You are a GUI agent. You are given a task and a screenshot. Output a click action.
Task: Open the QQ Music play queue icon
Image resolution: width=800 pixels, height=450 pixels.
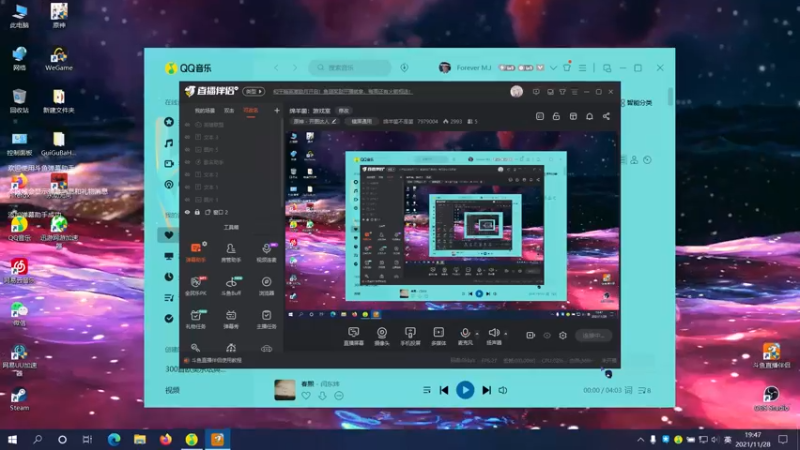[x=644, y=390]
